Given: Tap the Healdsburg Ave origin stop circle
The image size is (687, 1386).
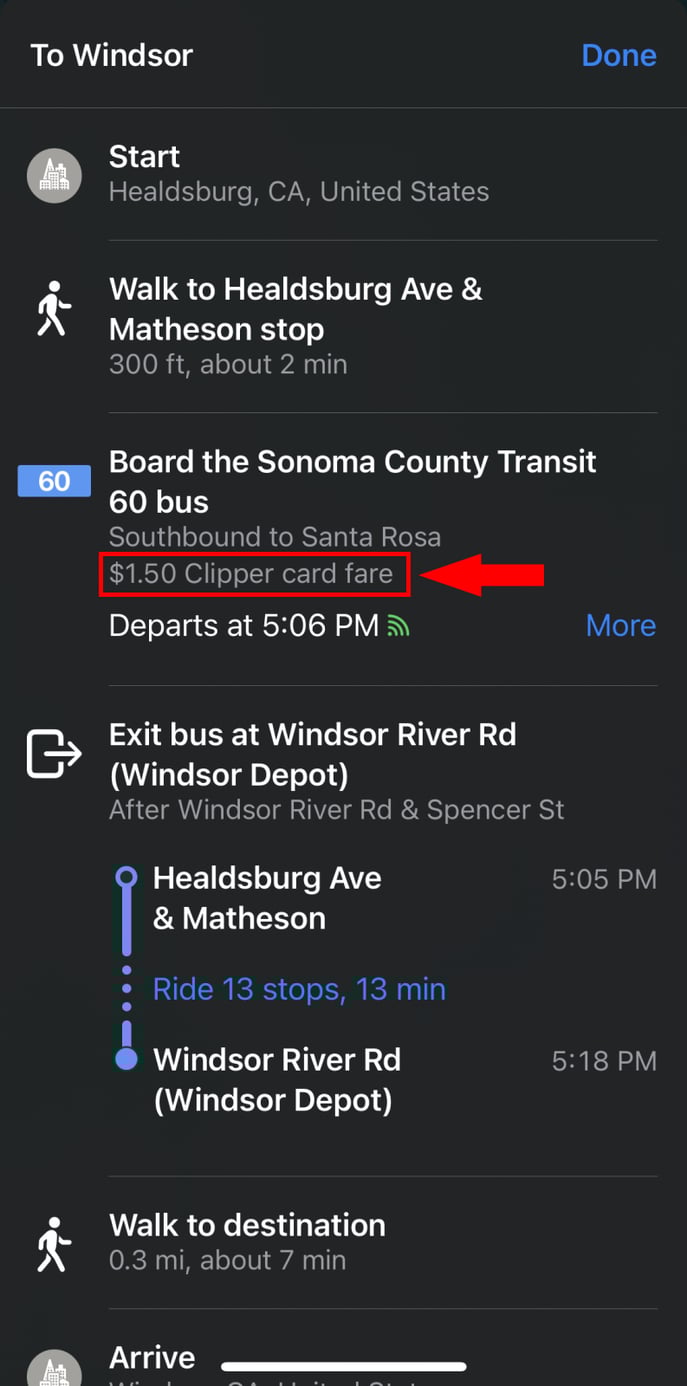Looking at the screenshot, I should coord(126,878).
